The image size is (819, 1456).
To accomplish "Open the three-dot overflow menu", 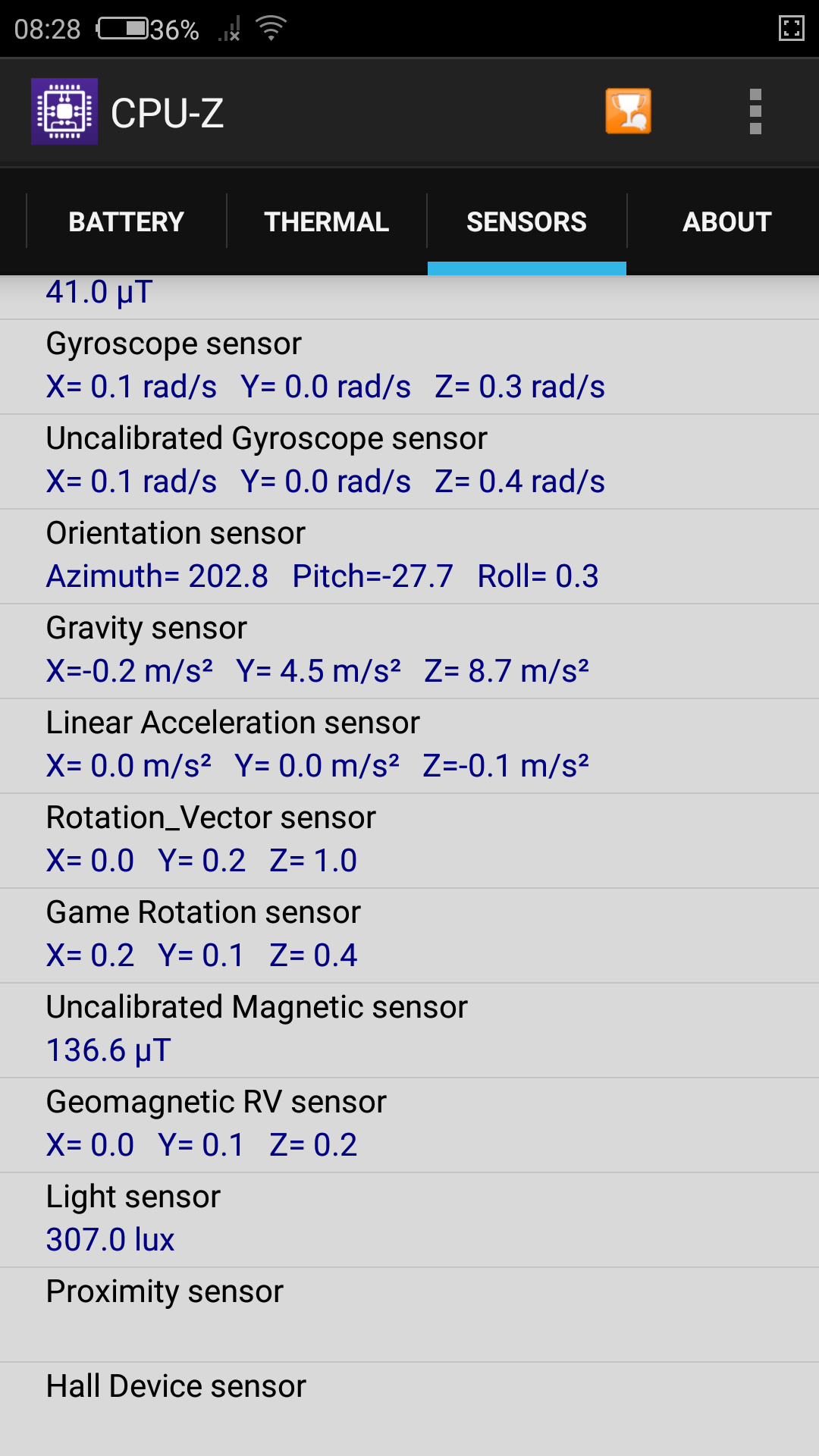I will point(755,111).
